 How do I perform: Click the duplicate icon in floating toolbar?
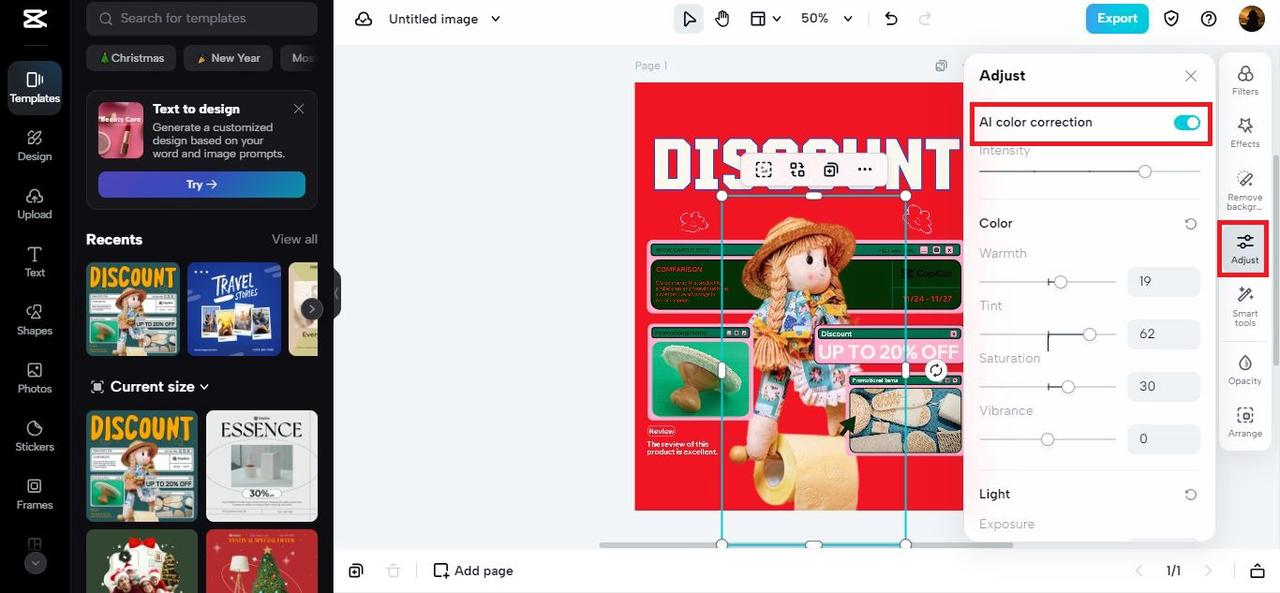coord(830,170)
